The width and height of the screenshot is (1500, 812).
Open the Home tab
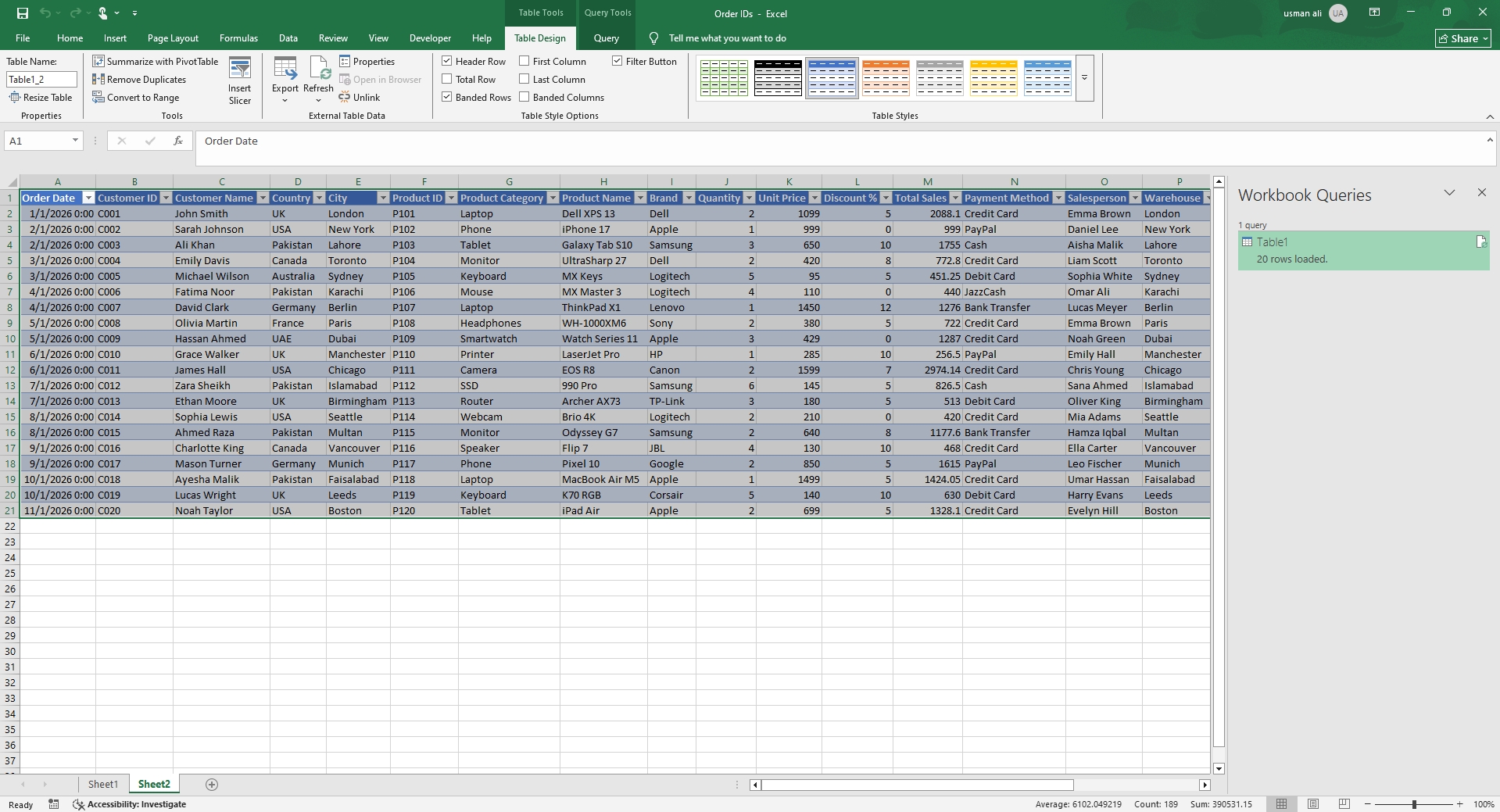(x=70, y=38)
